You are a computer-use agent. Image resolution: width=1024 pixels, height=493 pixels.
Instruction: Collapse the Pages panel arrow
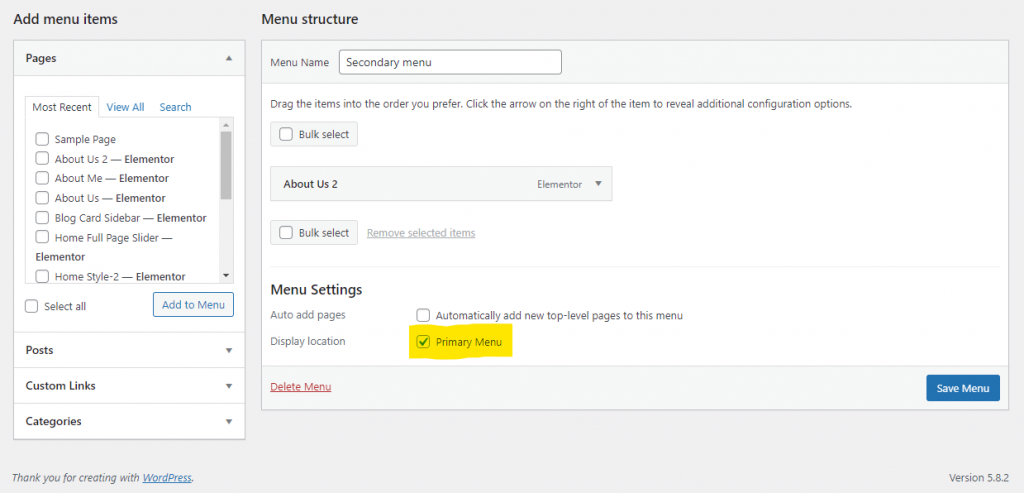tap(229, 58)
